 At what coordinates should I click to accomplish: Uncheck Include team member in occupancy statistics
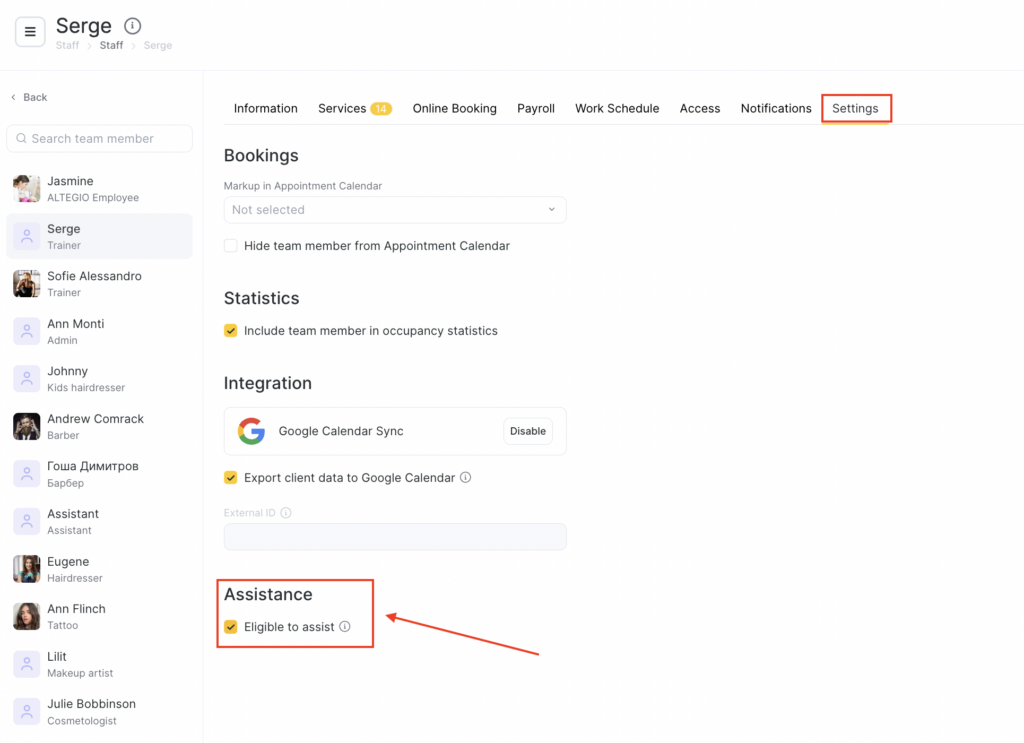coord(231,331)
